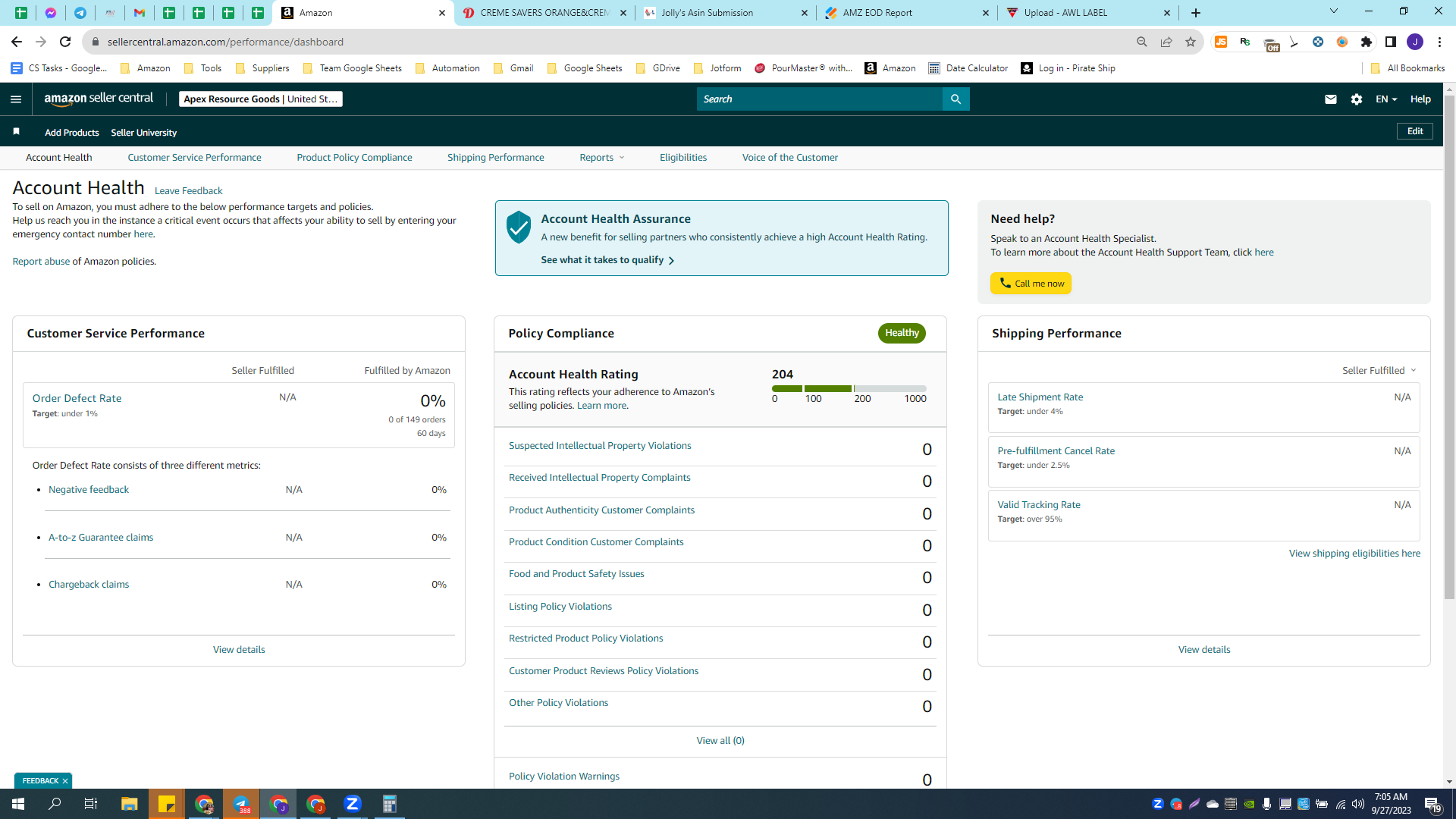
Task: Open Chrome zoom magnifier icon
Action: click(x=1142, y=42)
